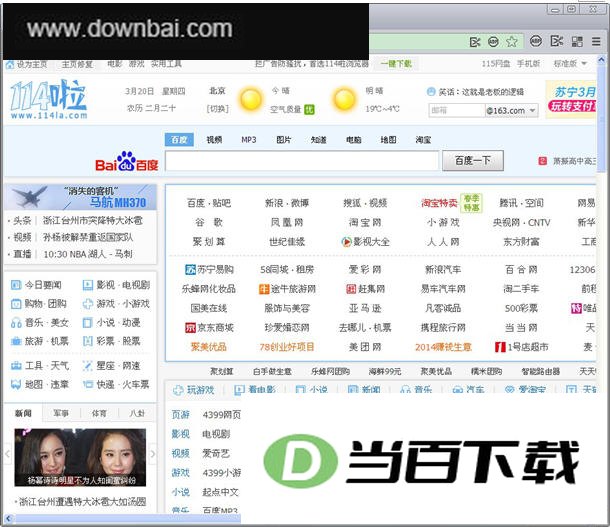Click the Baidu logo beside search box
This screenshot has width=610, height=527.
[x=127, y=161]
